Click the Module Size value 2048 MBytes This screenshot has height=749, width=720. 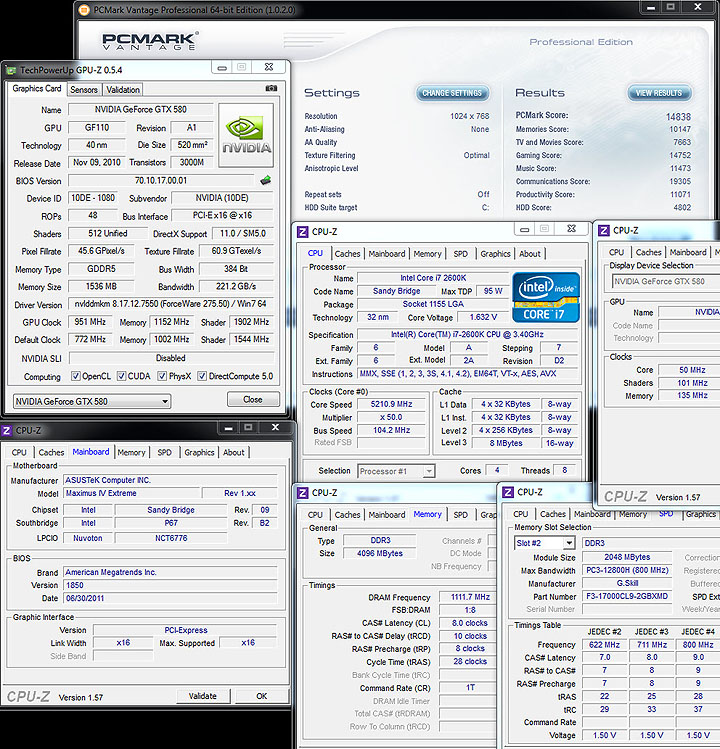coord(627,557)
